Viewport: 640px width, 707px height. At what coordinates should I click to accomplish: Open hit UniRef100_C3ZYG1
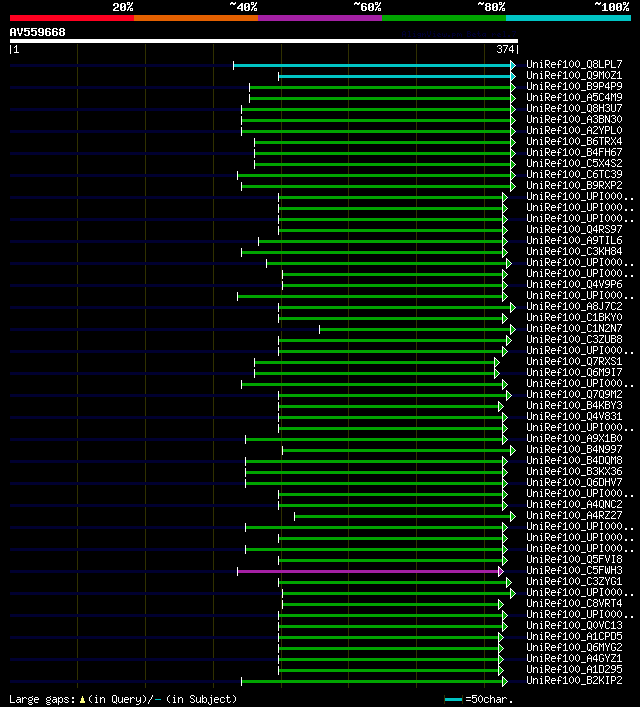point(574,581)
